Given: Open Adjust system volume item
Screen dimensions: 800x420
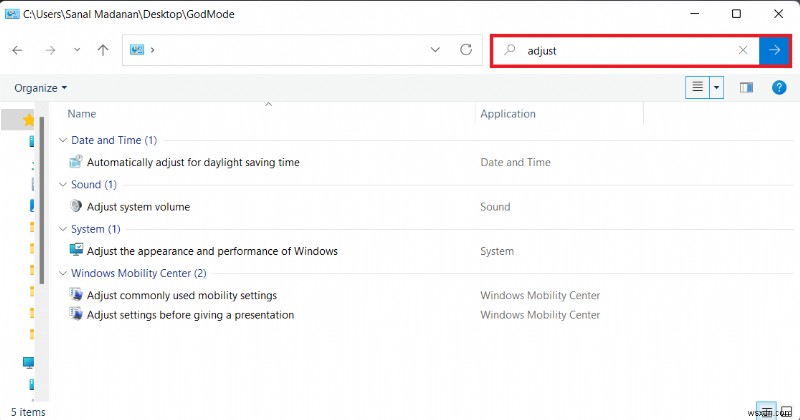Looking at the screenshot, I should click(138, 207).
